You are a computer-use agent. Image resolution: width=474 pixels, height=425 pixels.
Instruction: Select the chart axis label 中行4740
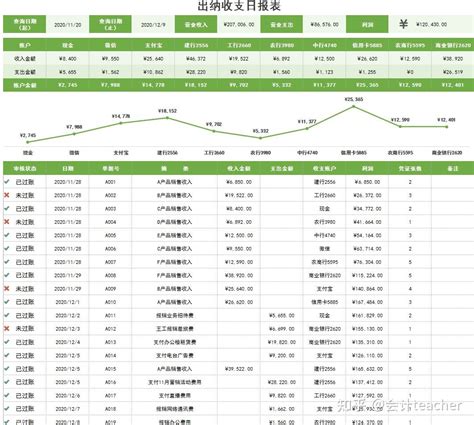click(307, 153)
